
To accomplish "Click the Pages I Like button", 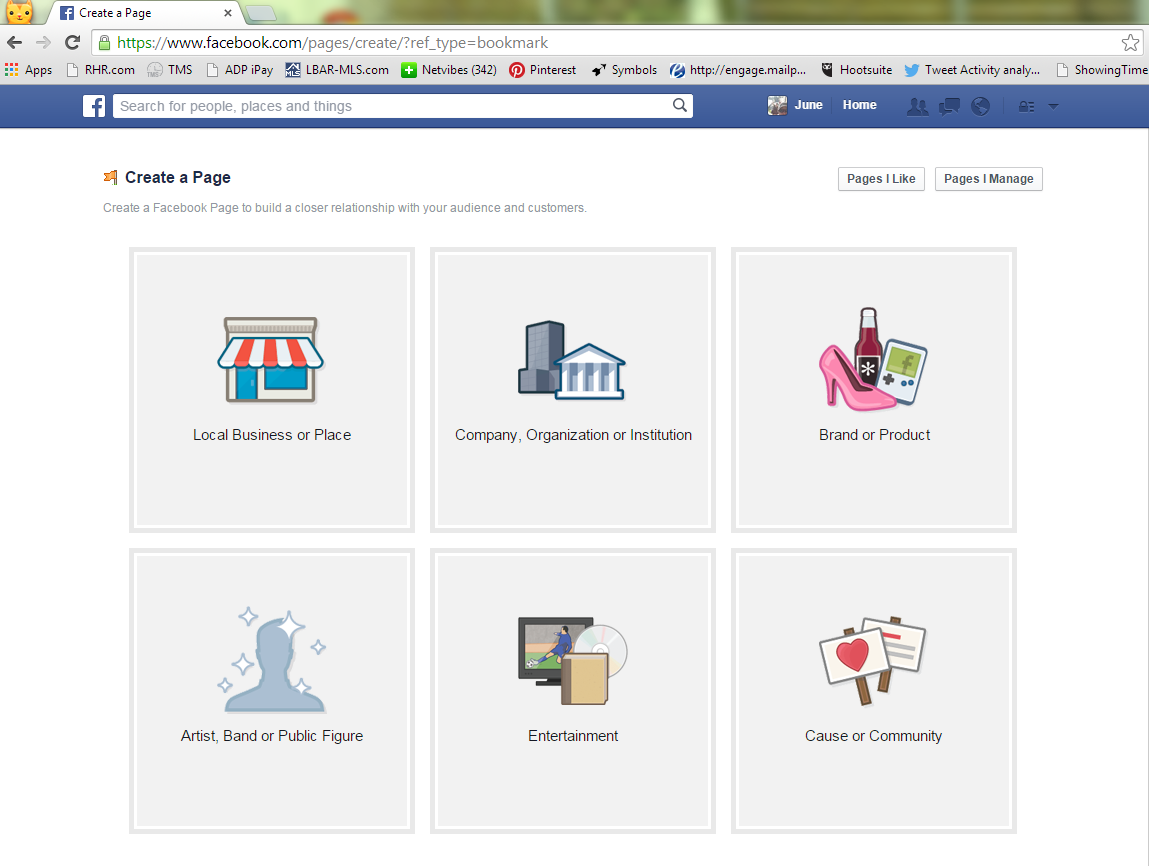I will pos(881,179).
